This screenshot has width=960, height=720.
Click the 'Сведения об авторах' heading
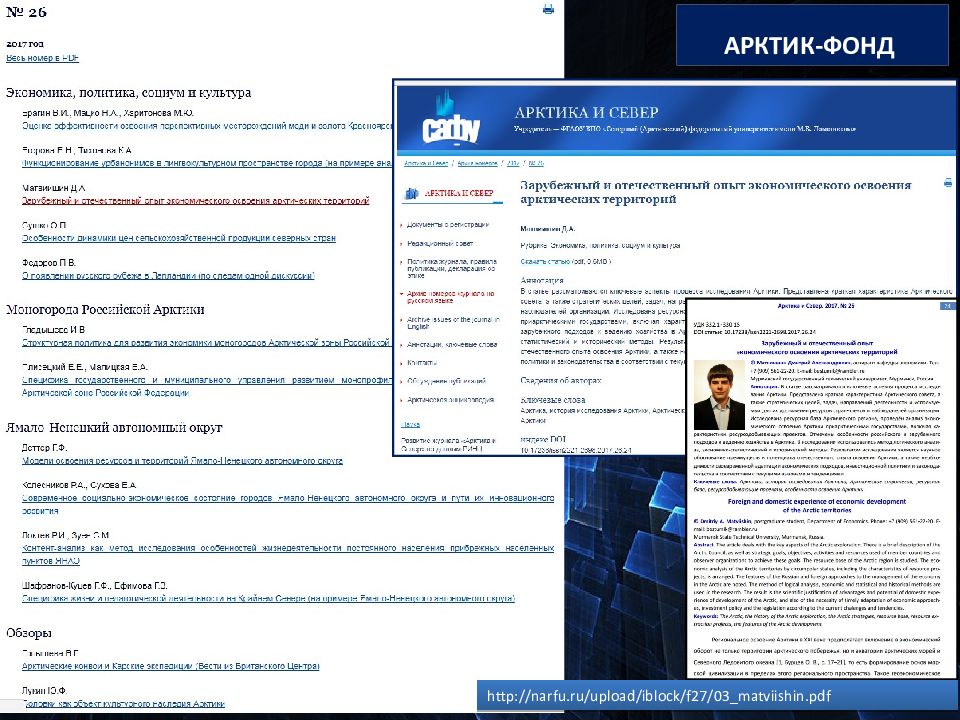[x=561, y=380]
